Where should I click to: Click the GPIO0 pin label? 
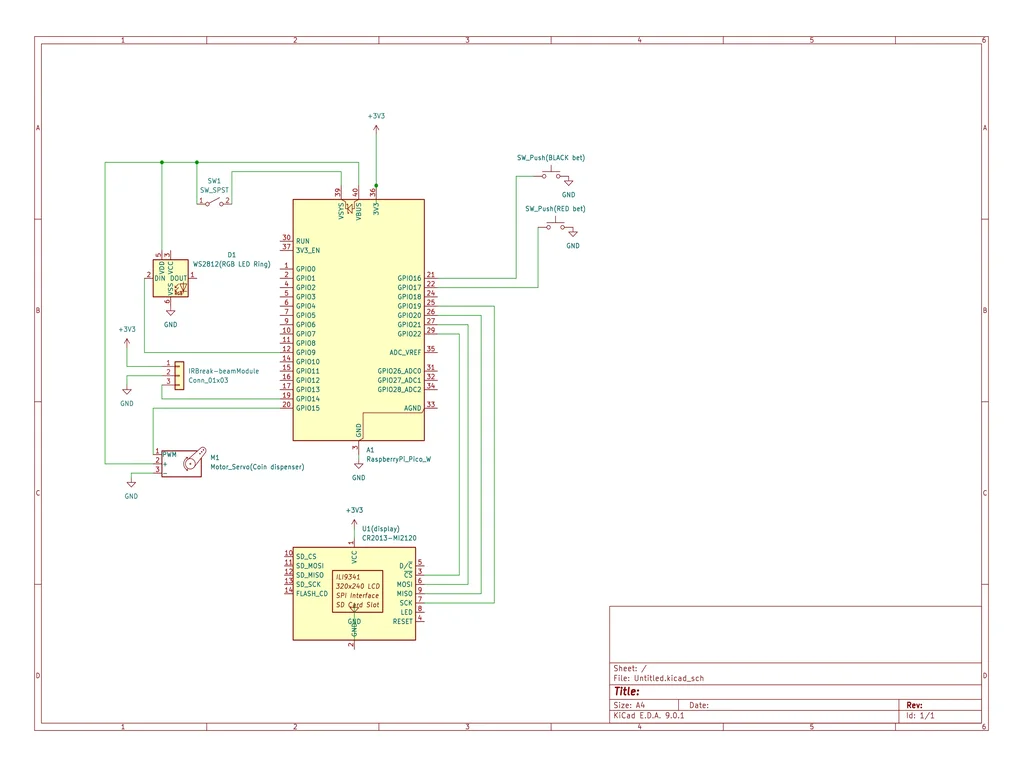306,269
